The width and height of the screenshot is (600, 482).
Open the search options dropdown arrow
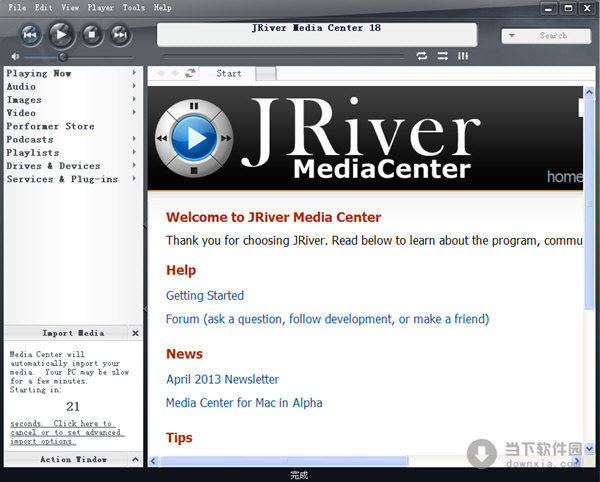point(512,36)
